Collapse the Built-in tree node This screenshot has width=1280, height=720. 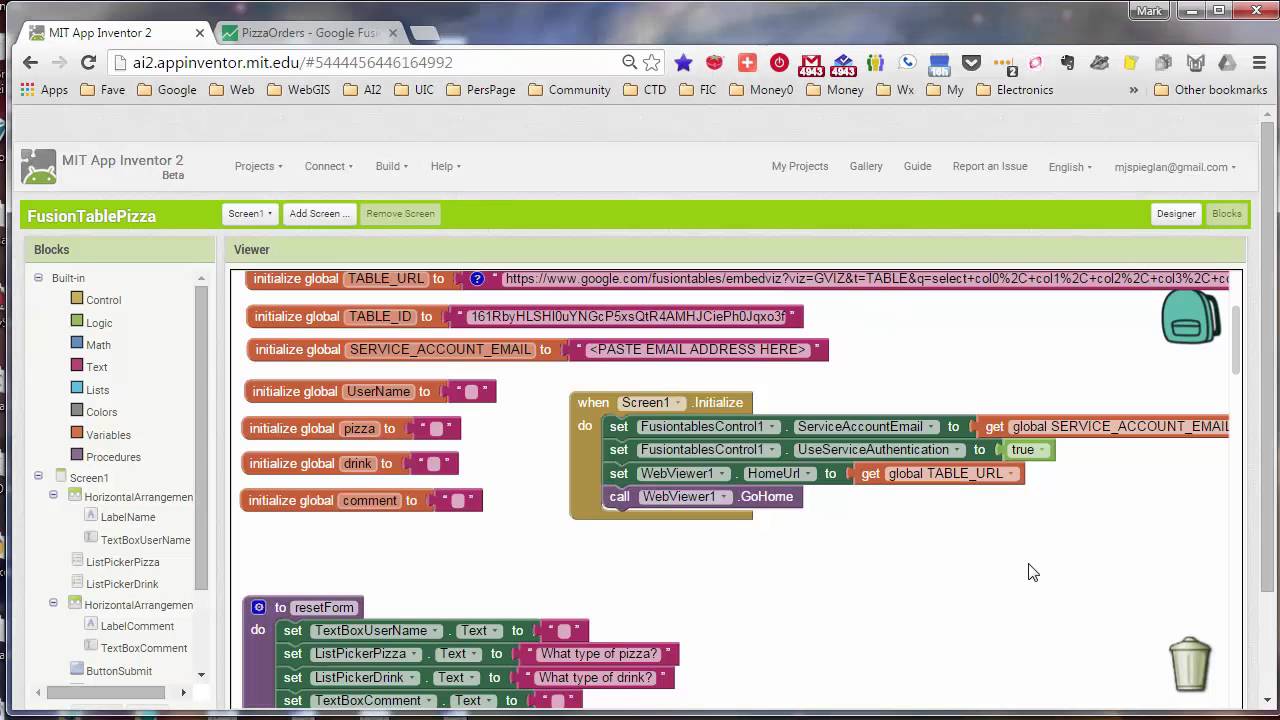click(x=38, y=278)
